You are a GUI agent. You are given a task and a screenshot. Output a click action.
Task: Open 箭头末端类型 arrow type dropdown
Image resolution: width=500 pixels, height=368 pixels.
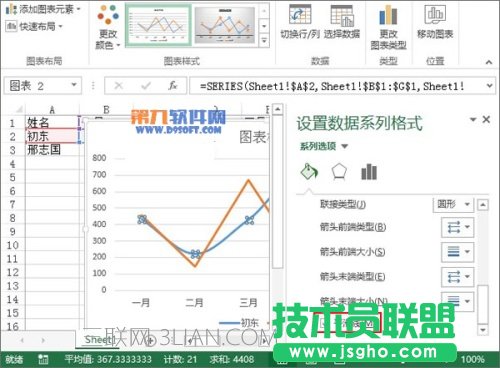pos(458,276)
